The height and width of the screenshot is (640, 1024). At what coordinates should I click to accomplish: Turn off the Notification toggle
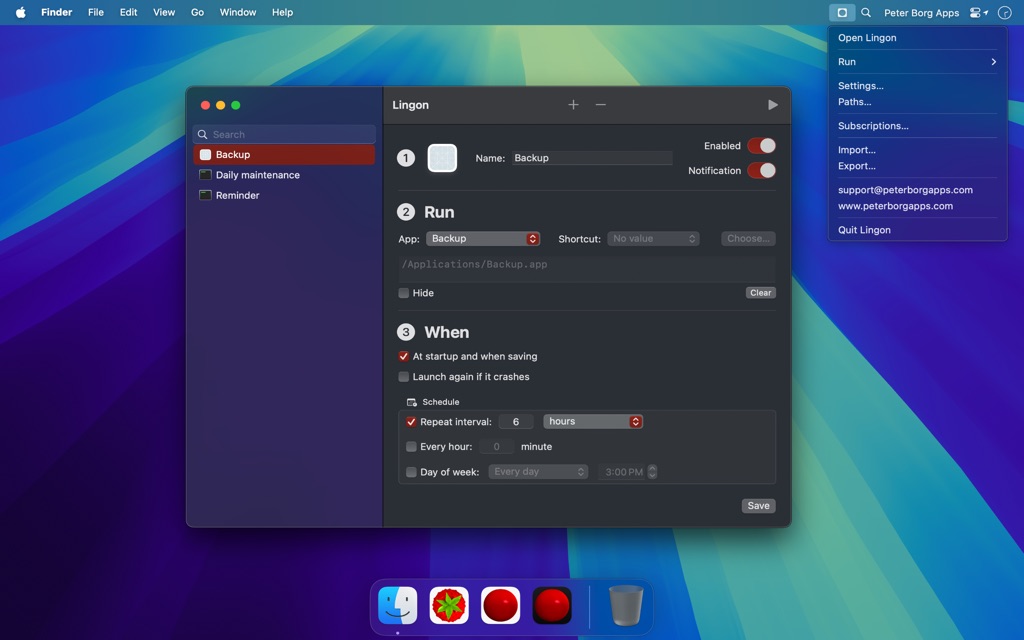pos(762,170)
